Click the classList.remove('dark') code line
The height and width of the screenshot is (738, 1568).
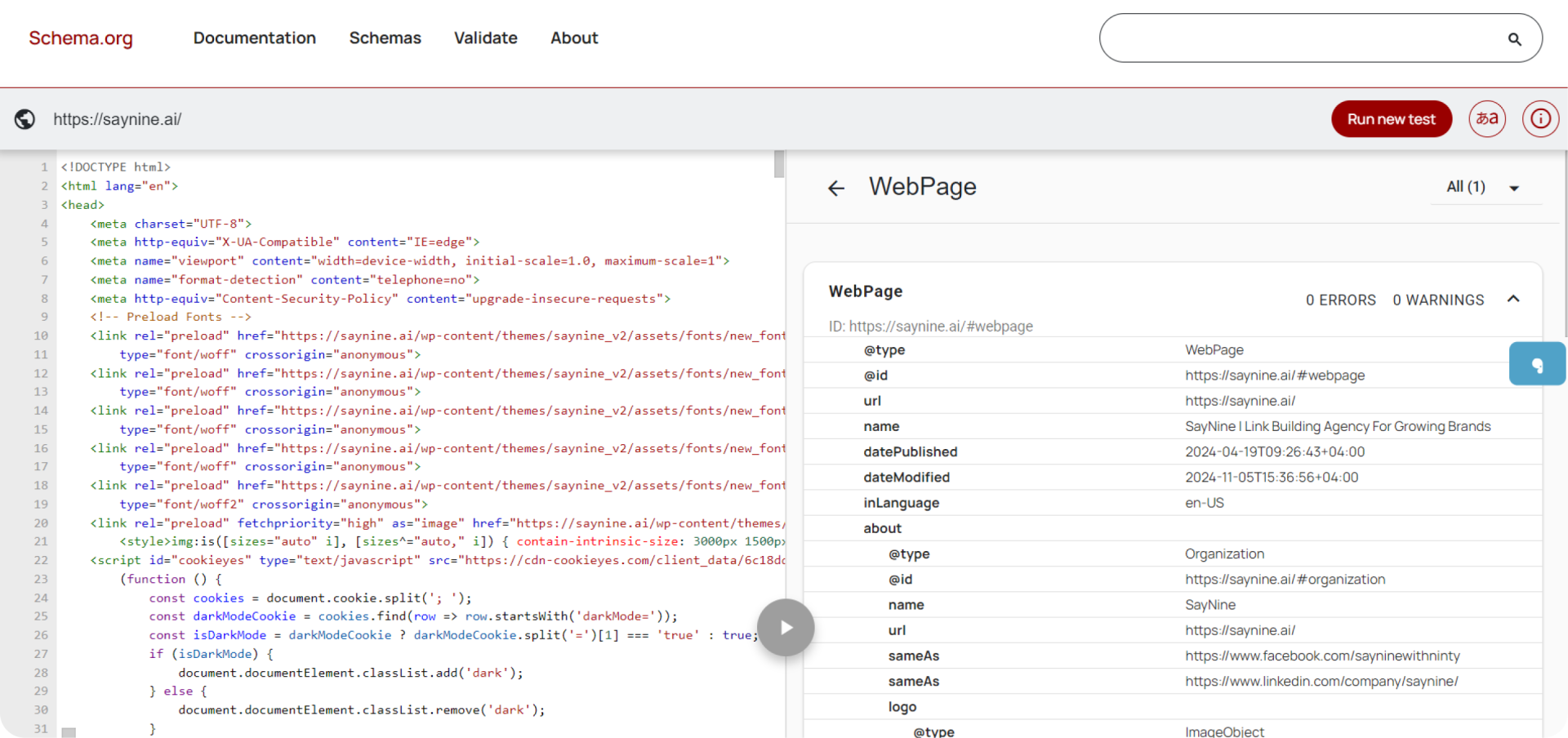[361, 710]
